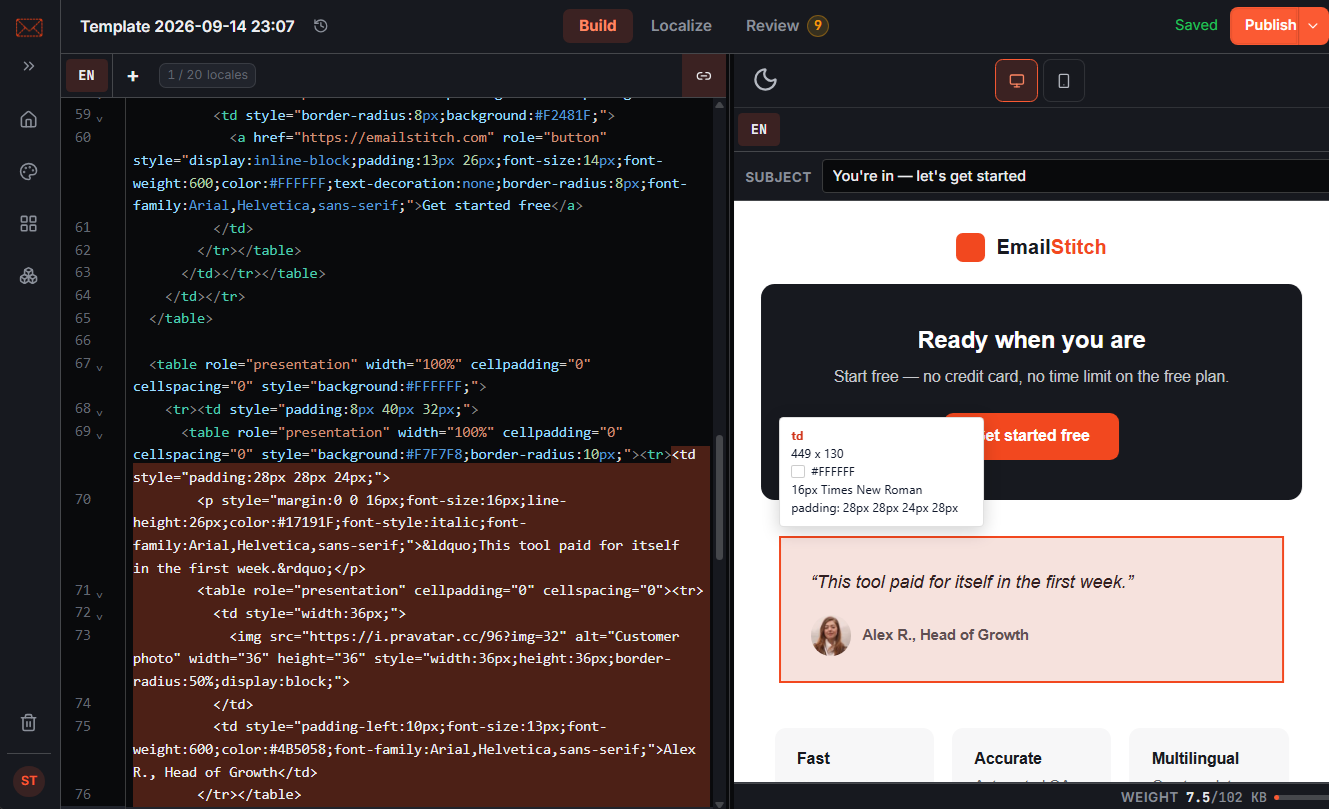Open the Publish dropdown arrow
This screenshot has width=1329, height=809.
pos(1313,26)
